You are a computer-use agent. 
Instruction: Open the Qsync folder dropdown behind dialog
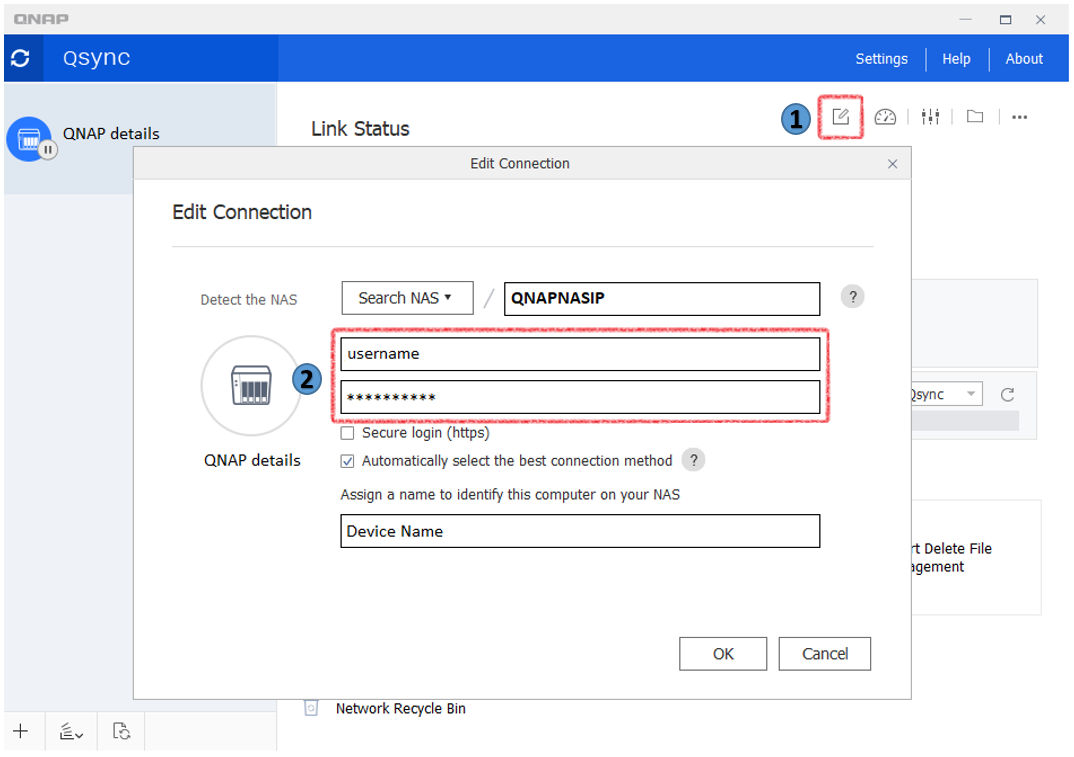[x=946, y=394]
